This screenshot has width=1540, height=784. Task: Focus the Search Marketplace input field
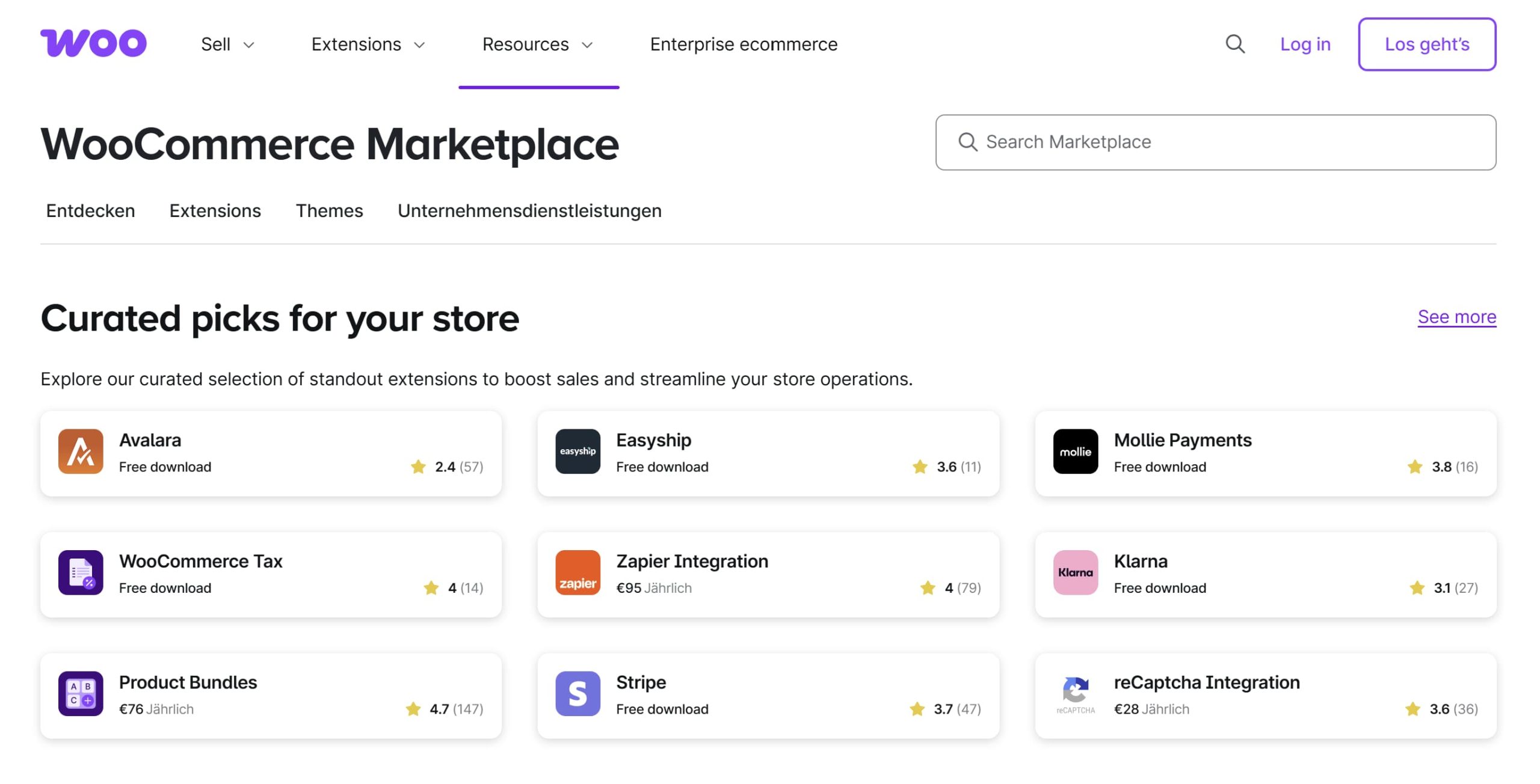point(1216,142)
